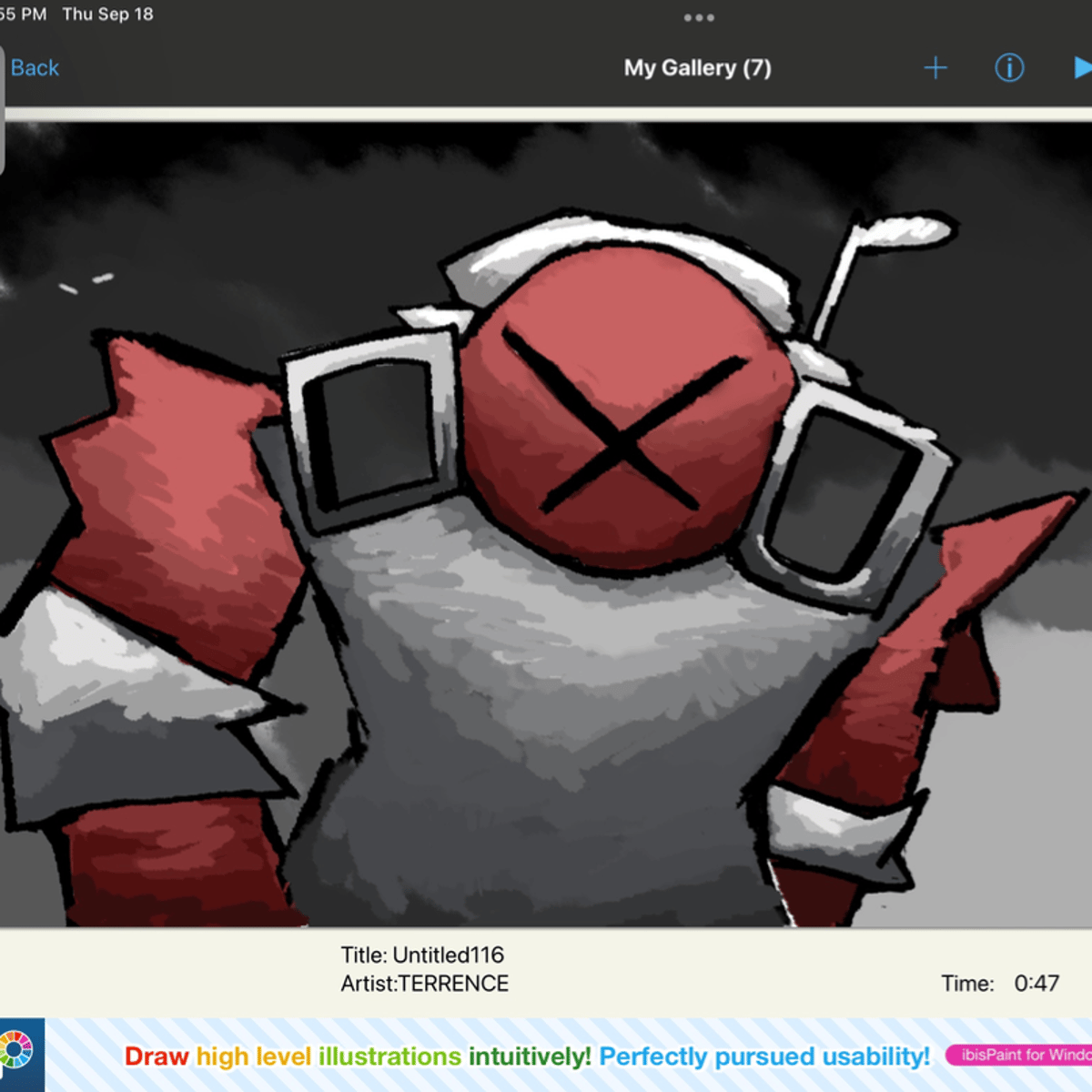
Task: Tap the My Gallery (7) title
Action: 697,68
